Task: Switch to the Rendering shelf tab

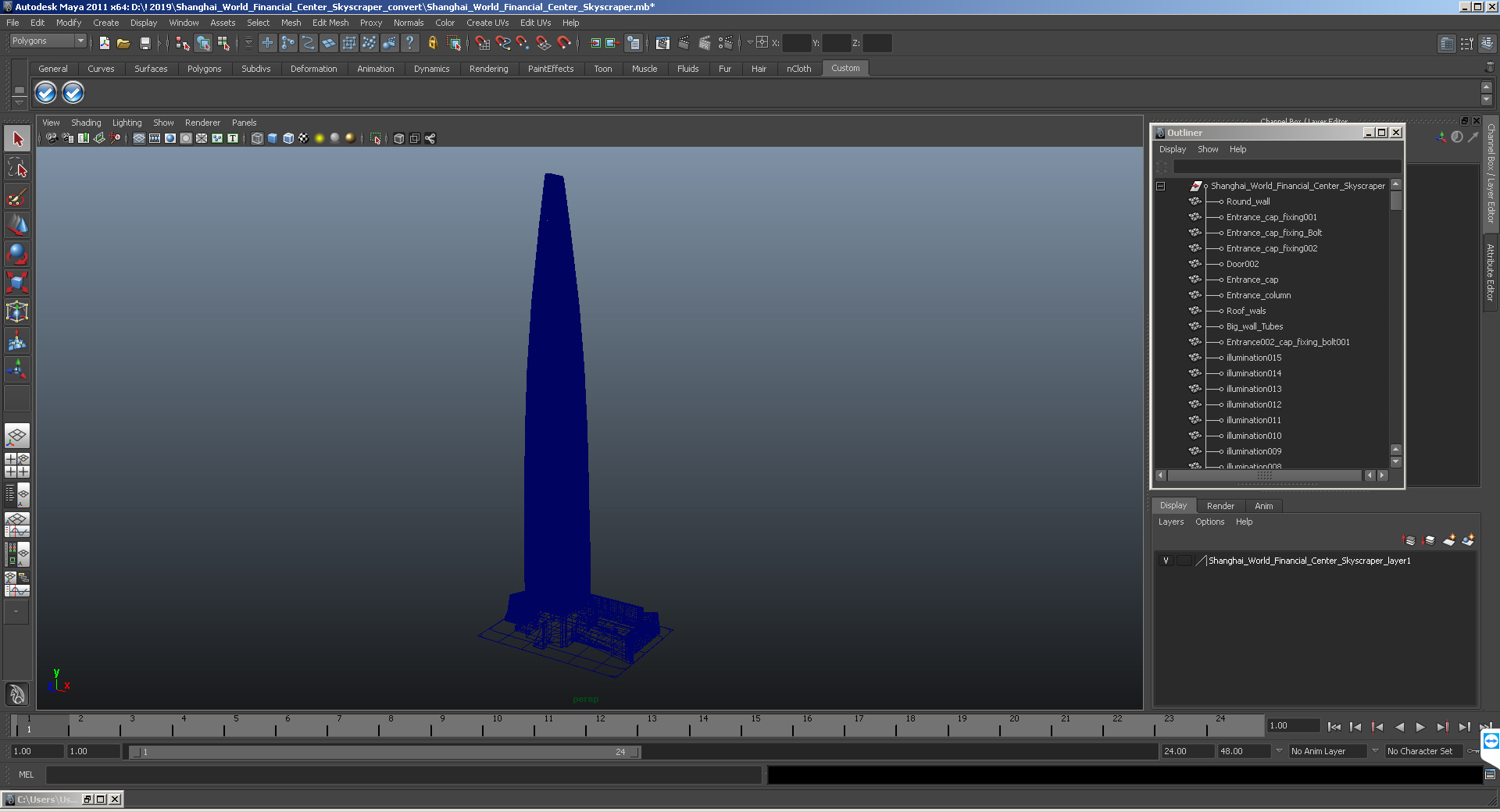Action: coord(488,69)
